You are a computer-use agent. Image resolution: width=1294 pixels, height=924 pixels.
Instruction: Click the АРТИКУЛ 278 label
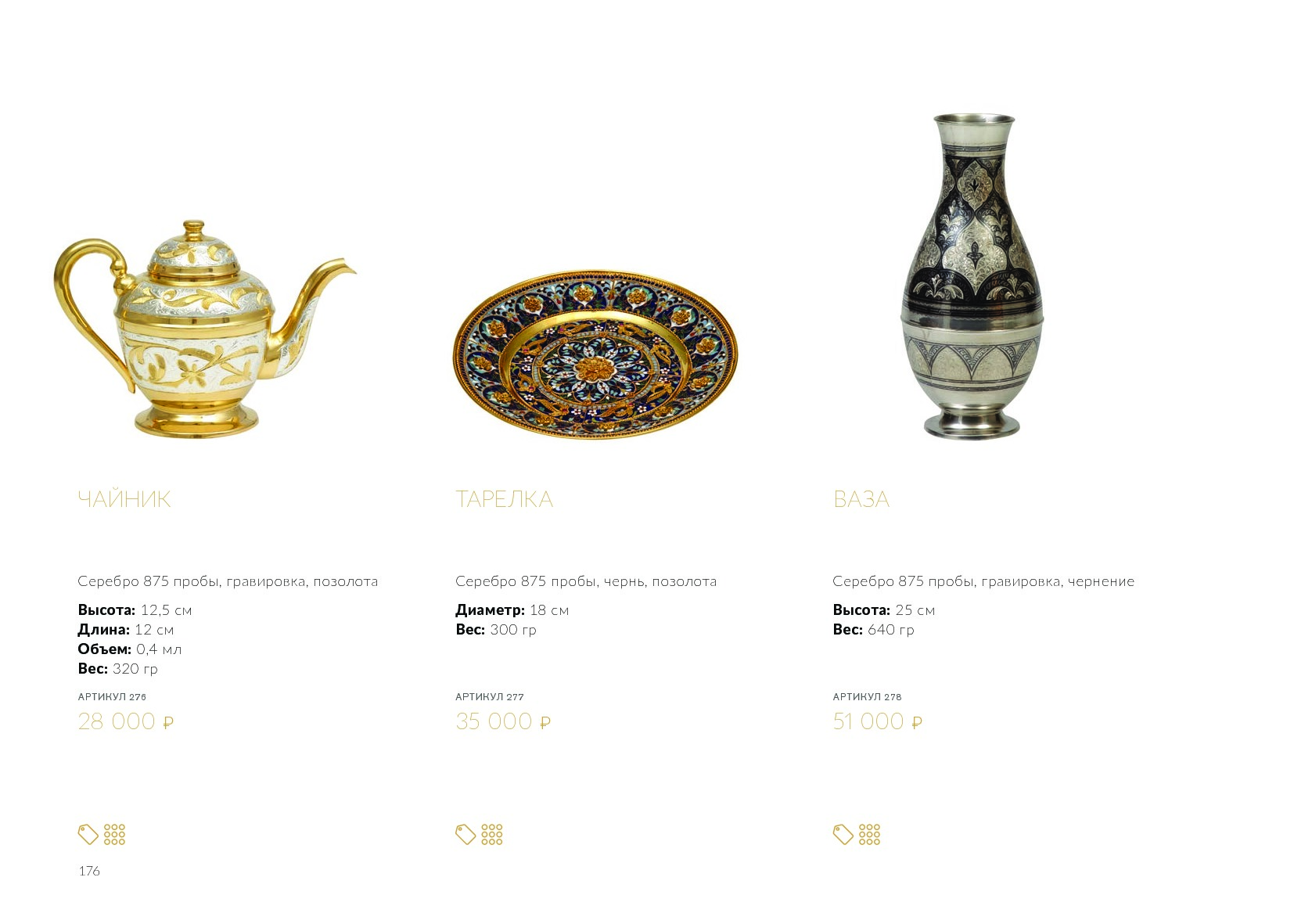coord(867,696)
